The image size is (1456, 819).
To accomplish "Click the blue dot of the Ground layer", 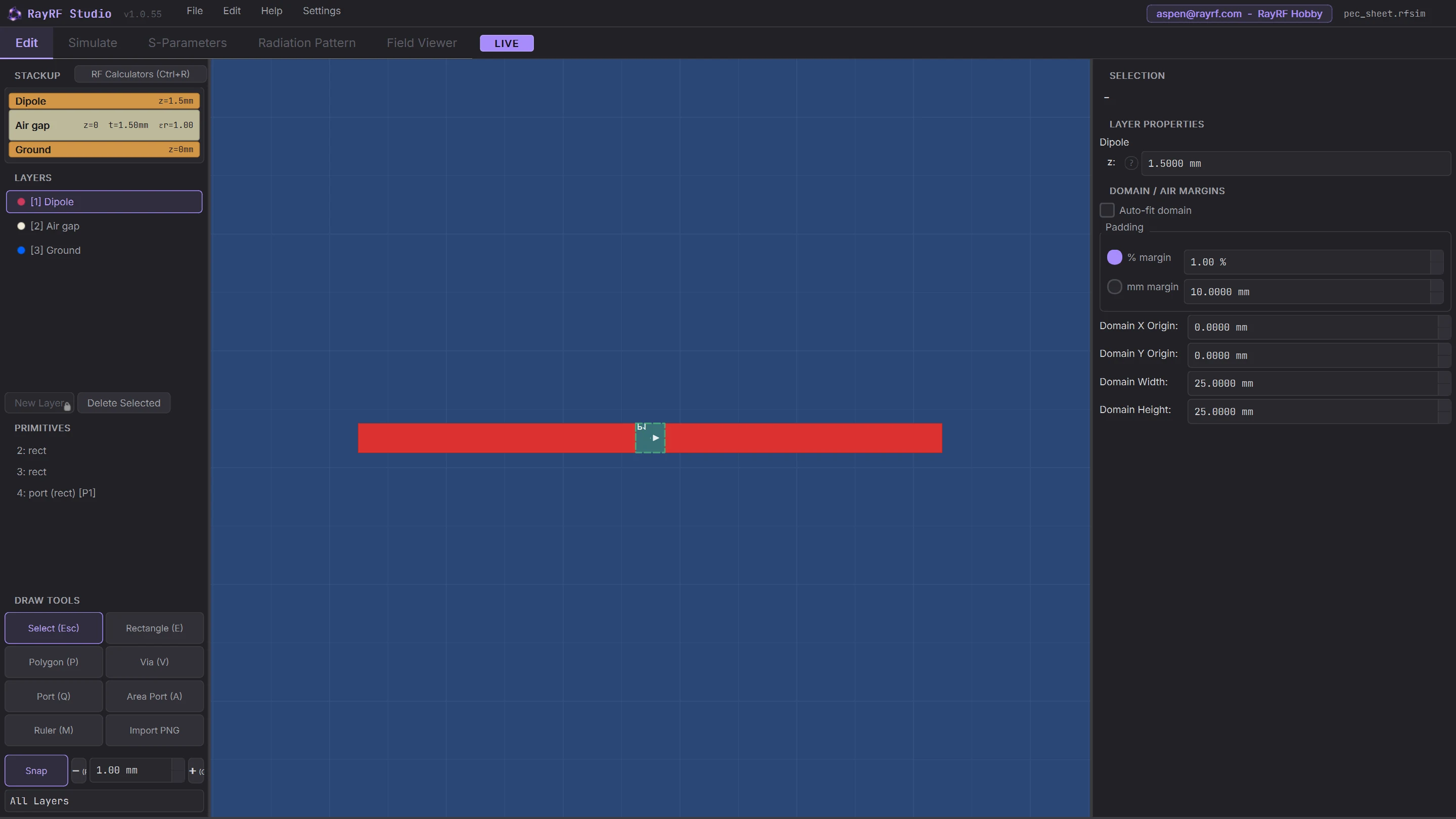I will click(21, 250).
